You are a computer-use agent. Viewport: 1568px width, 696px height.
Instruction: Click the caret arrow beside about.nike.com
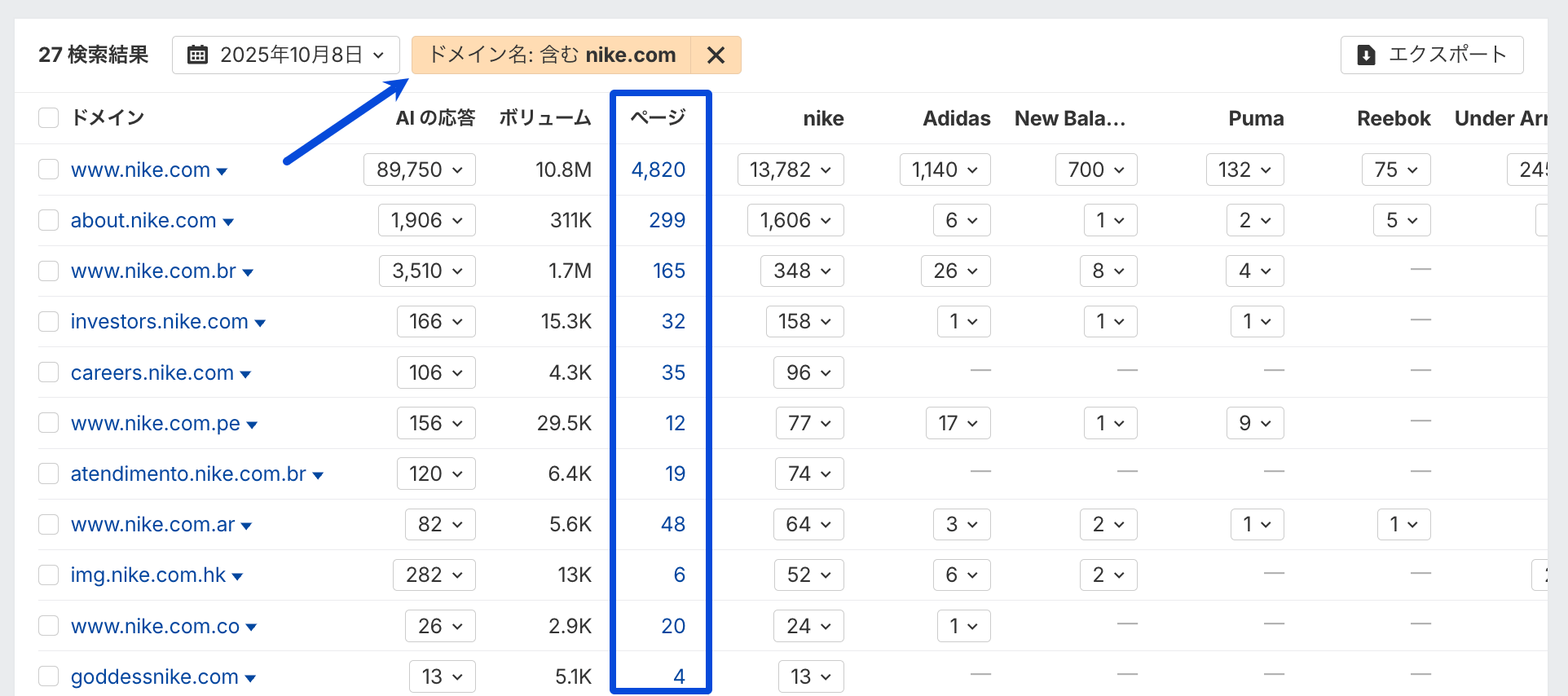tap(228, 222)
